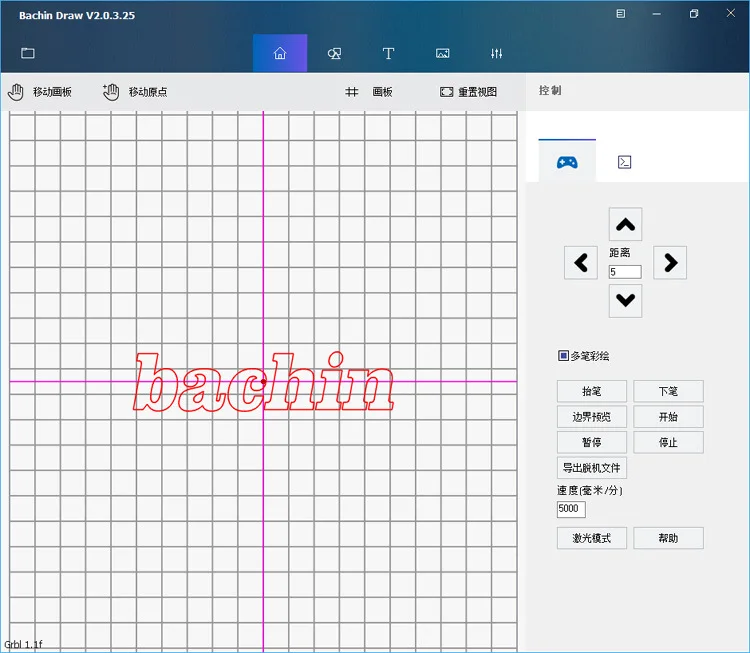Click the red origin point on canvas
The width and height of the screenshot is (750, 653).
click(263, 382)
